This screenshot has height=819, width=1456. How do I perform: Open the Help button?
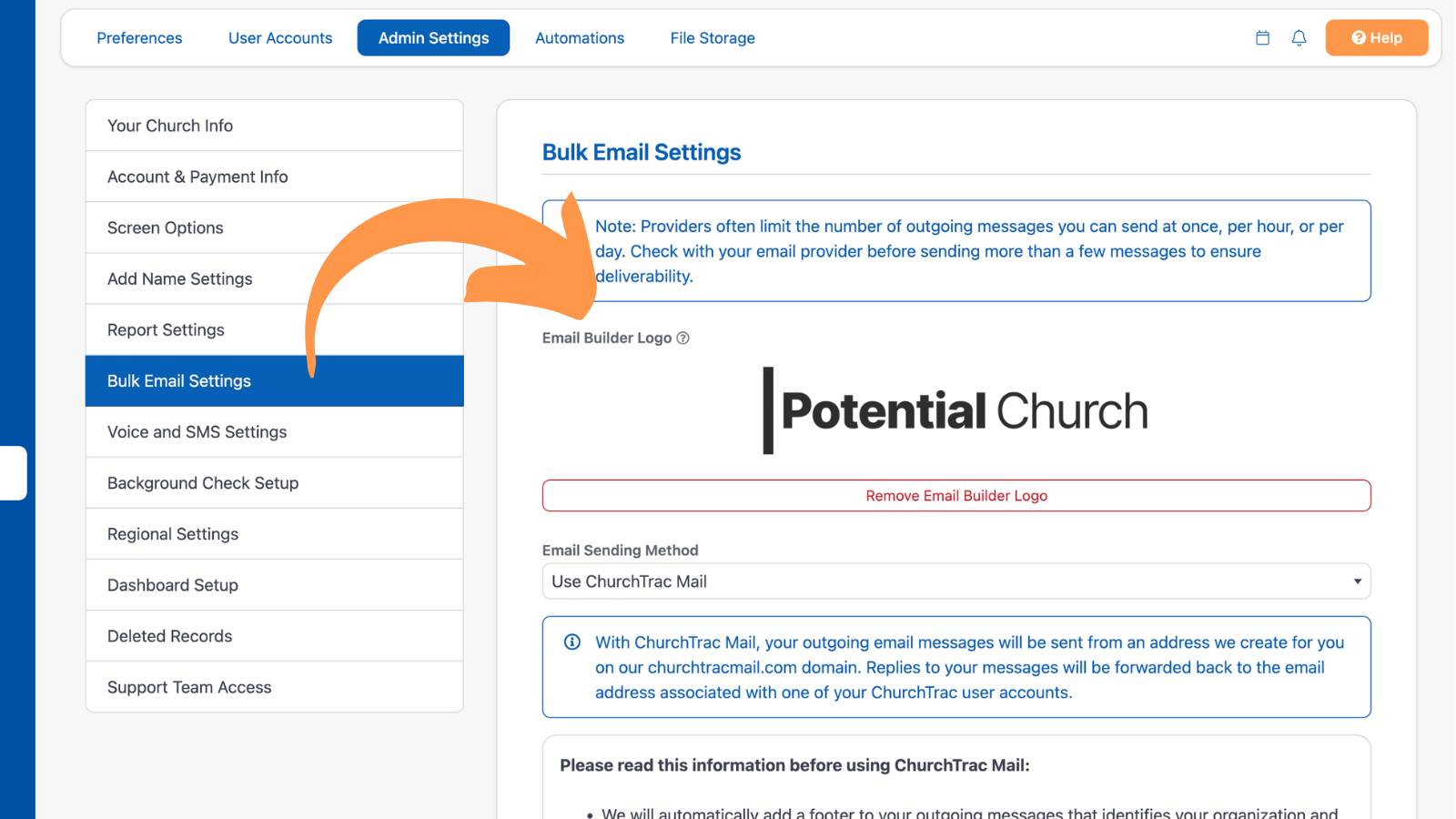1377,38
